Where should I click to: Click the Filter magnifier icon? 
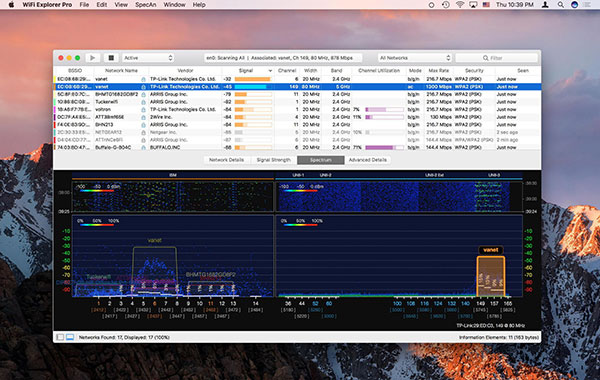[x=485, y=58]
